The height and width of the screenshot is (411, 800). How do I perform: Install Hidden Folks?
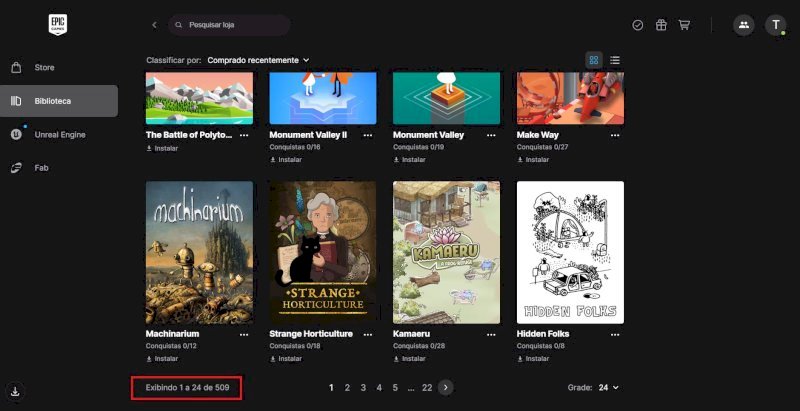point(533,358)
